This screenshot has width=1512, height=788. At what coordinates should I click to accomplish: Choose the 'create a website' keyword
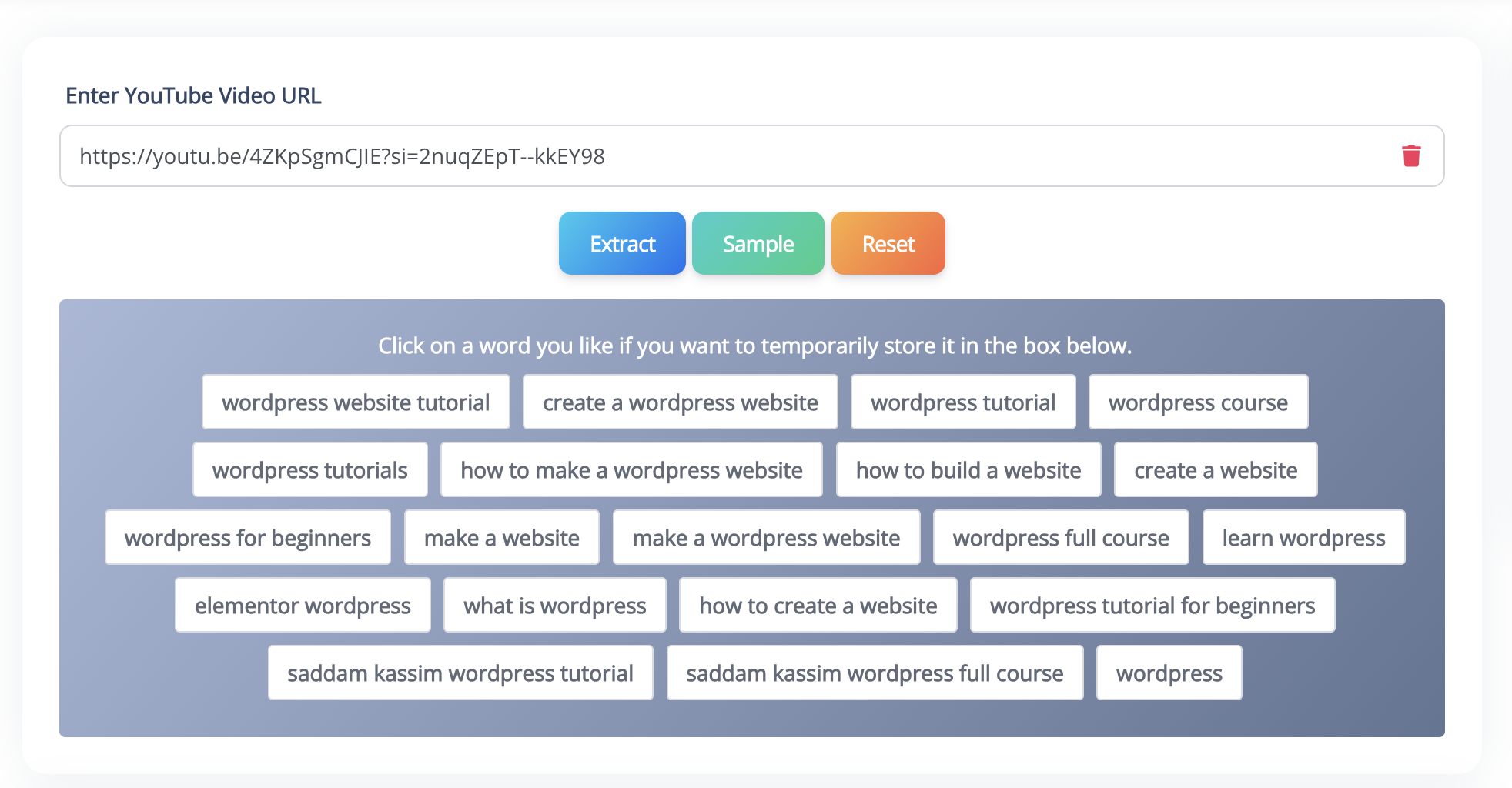[1214, 469]
